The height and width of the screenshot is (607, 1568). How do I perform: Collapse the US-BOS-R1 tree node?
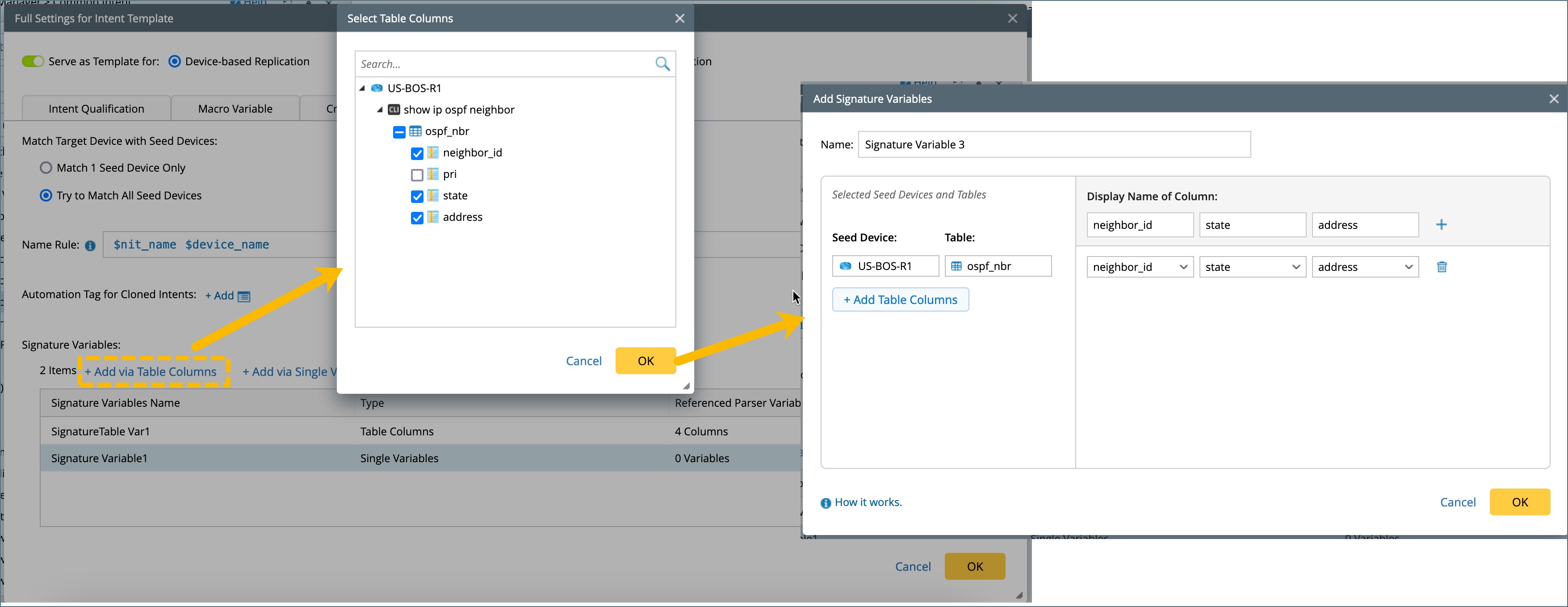click(x=362, y=89)
